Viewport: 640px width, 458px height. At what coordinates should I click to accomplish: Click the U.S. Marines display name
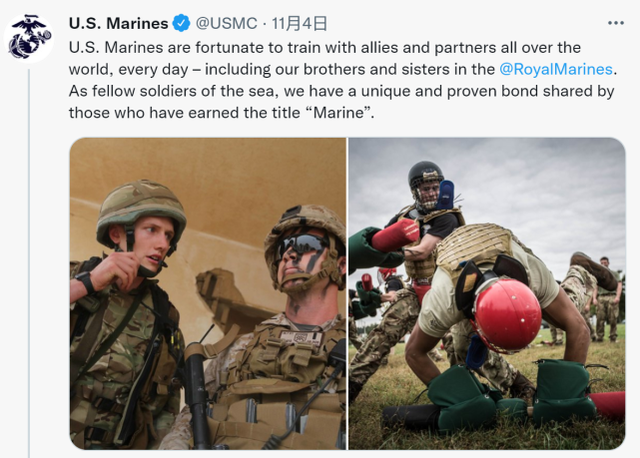[118, 23]
